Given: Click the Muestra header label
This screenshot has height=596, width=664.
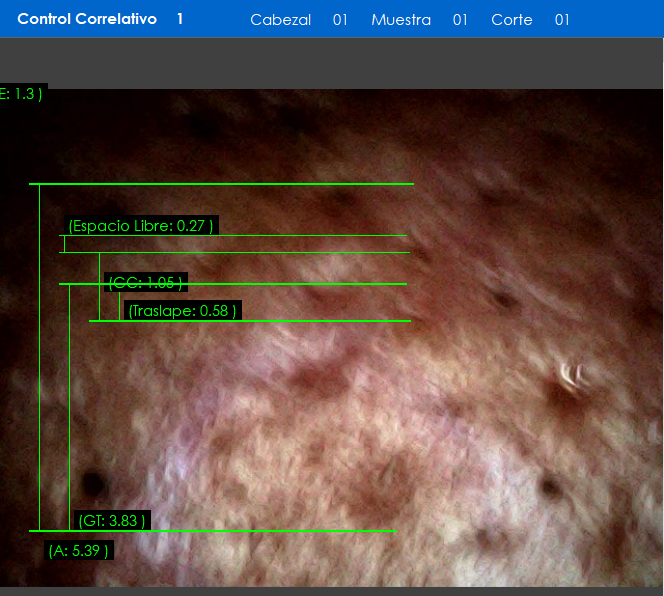Looking at the screenshot, I should (401, 20).
